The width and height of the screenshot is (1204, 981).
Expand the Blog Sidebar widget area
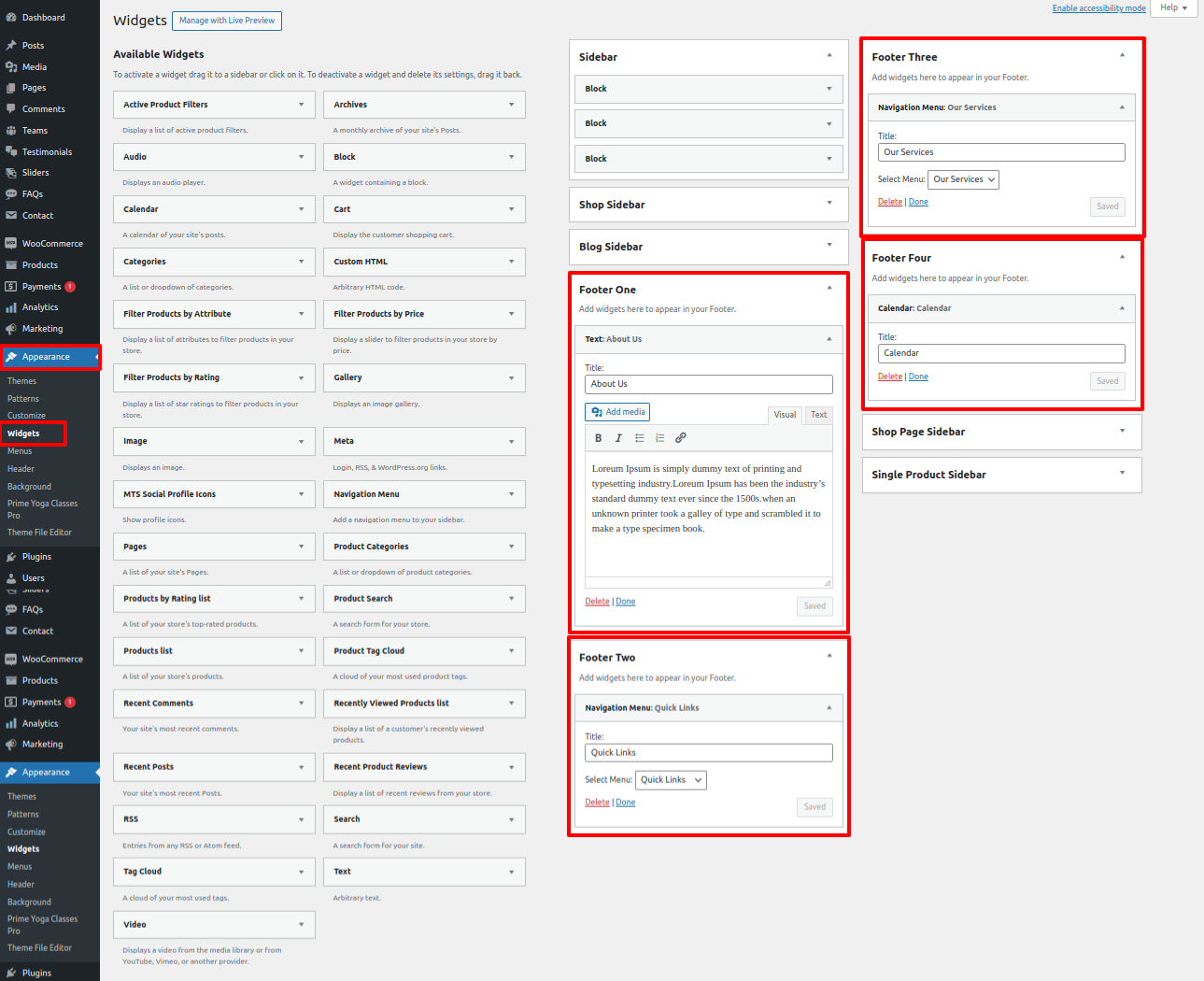pos(829,245)
